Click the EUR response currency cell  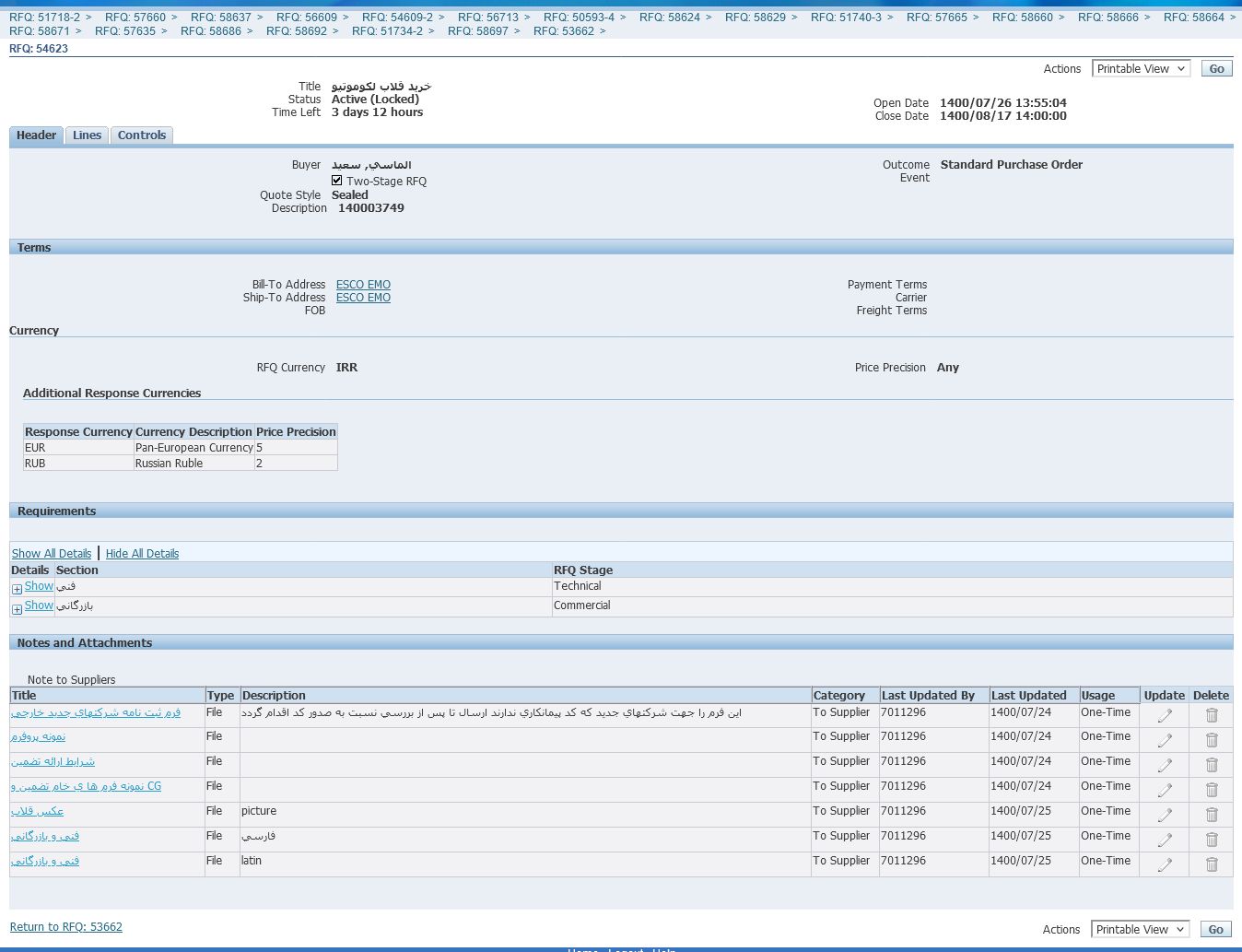coord(78,448)
